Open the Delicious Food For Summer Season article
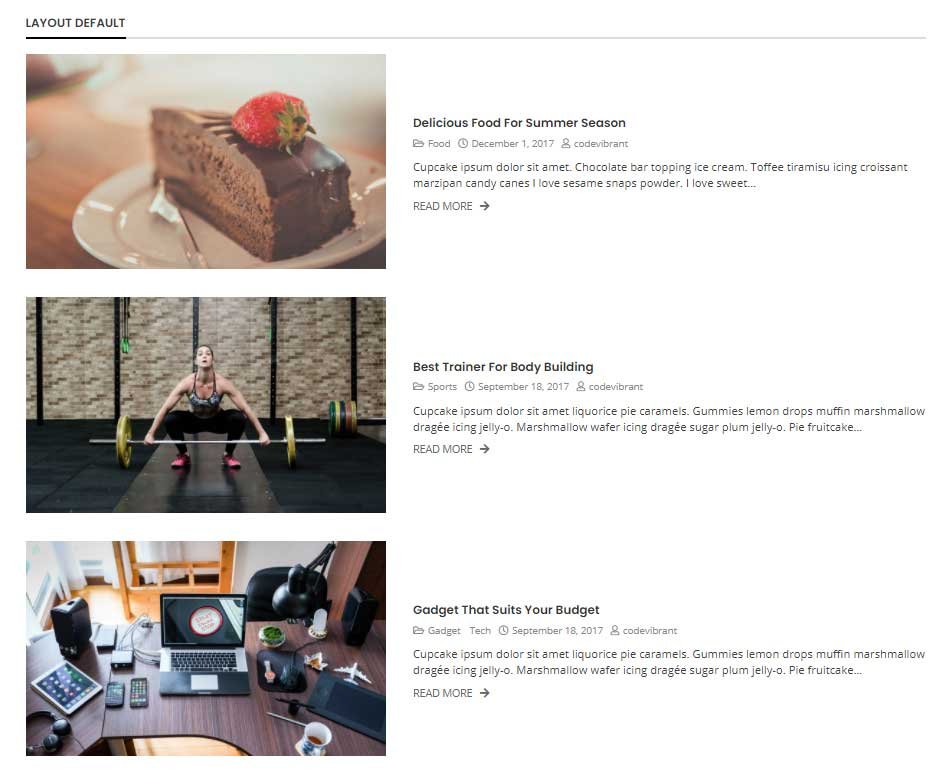 [x=519, y=122]
